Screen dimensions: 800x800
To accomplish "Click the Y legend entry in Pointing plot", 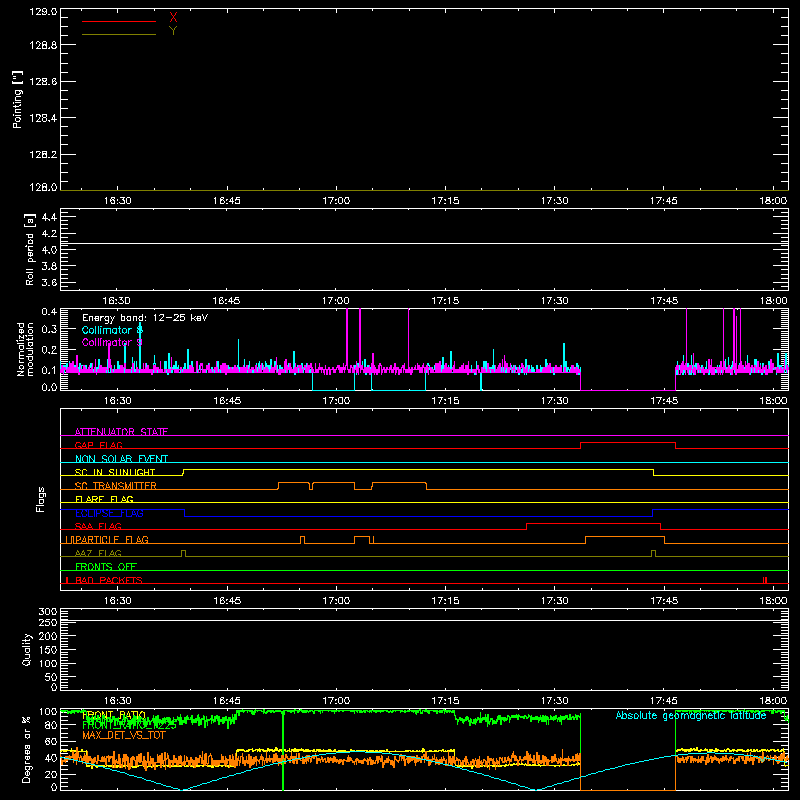I will (173, 31).
